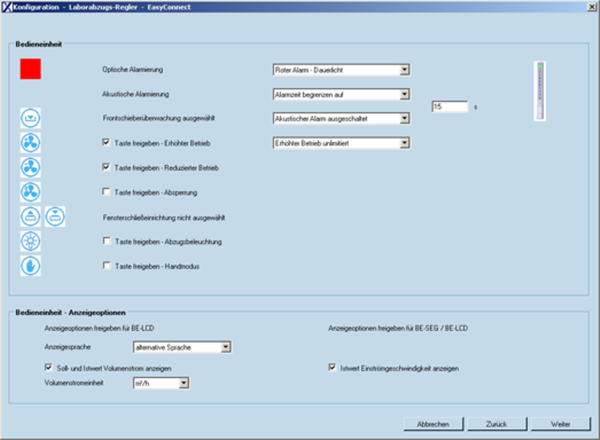The image size is (600, 440).
Task: Enable Taste freigeben - Absperrung checkbox
Action: pos(107,191)
